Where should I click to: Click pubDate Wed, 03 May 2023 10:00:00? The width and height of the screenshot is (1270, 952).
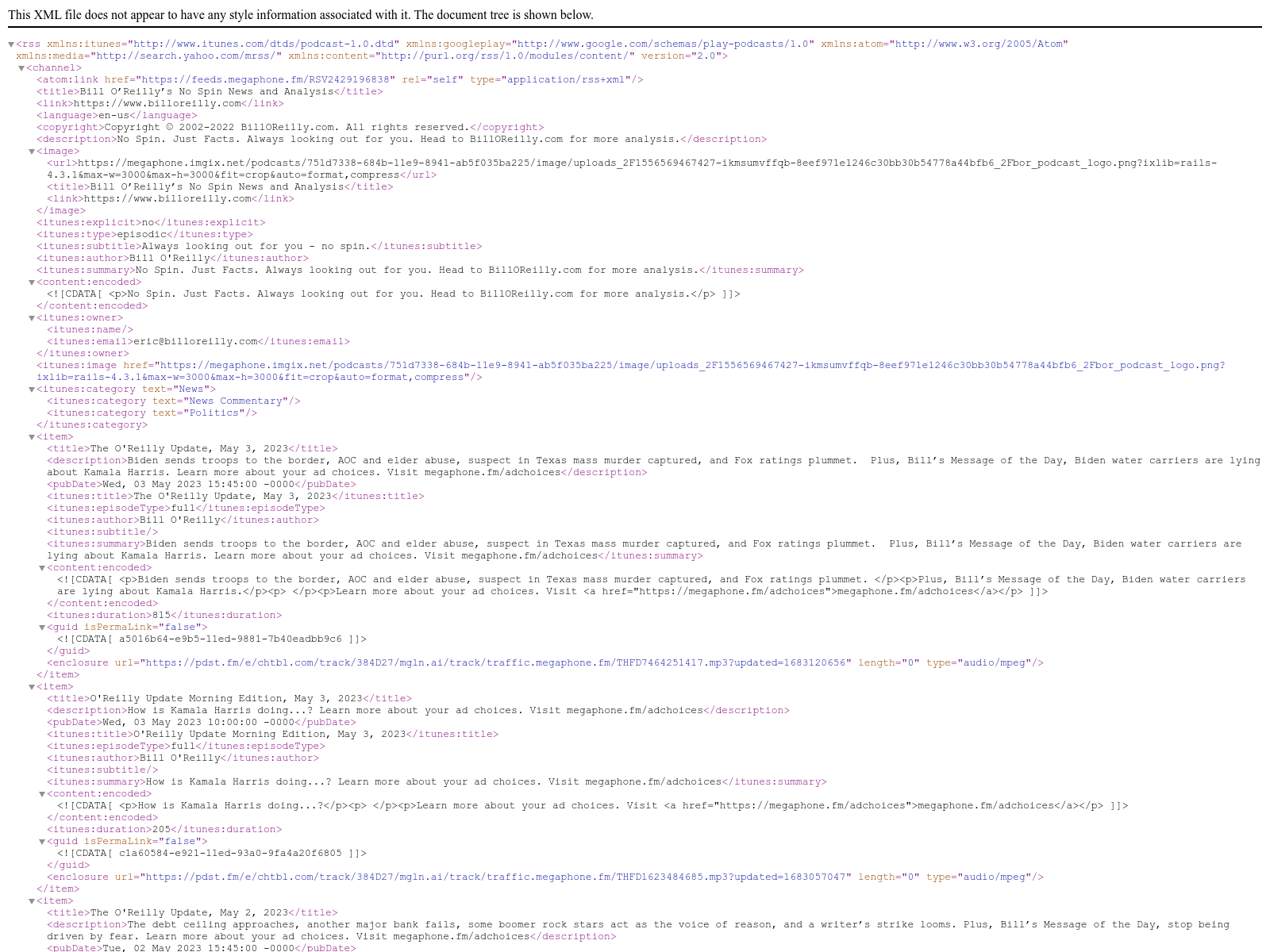point(202,722)
